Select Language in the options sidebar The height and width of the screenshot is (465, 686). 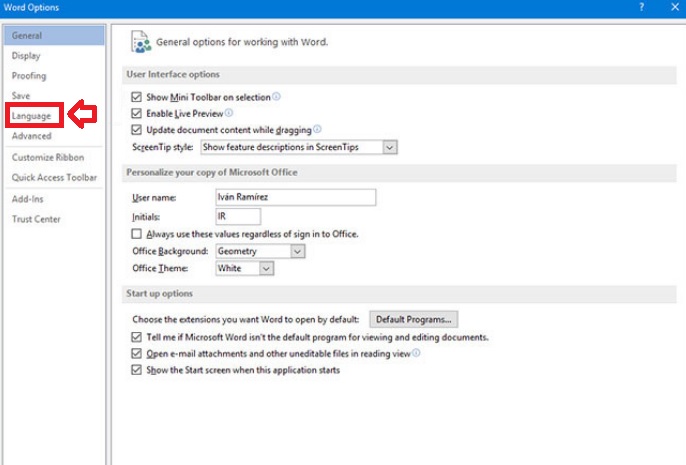tap(32, 116)
